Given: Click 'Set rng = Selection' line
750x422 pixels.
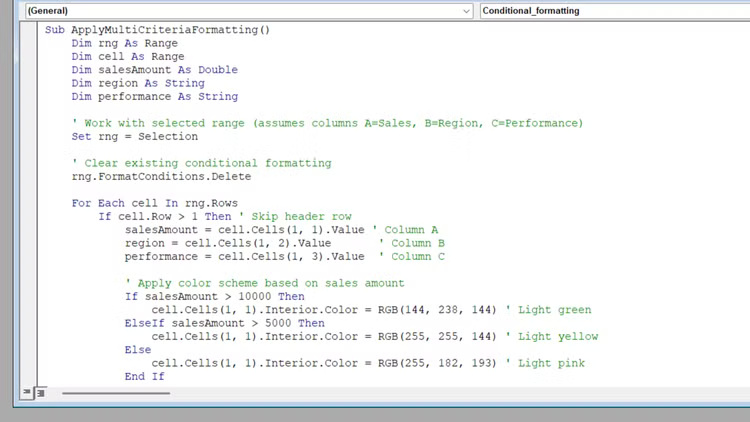Looking at the screenshot, I should [134, 136].
